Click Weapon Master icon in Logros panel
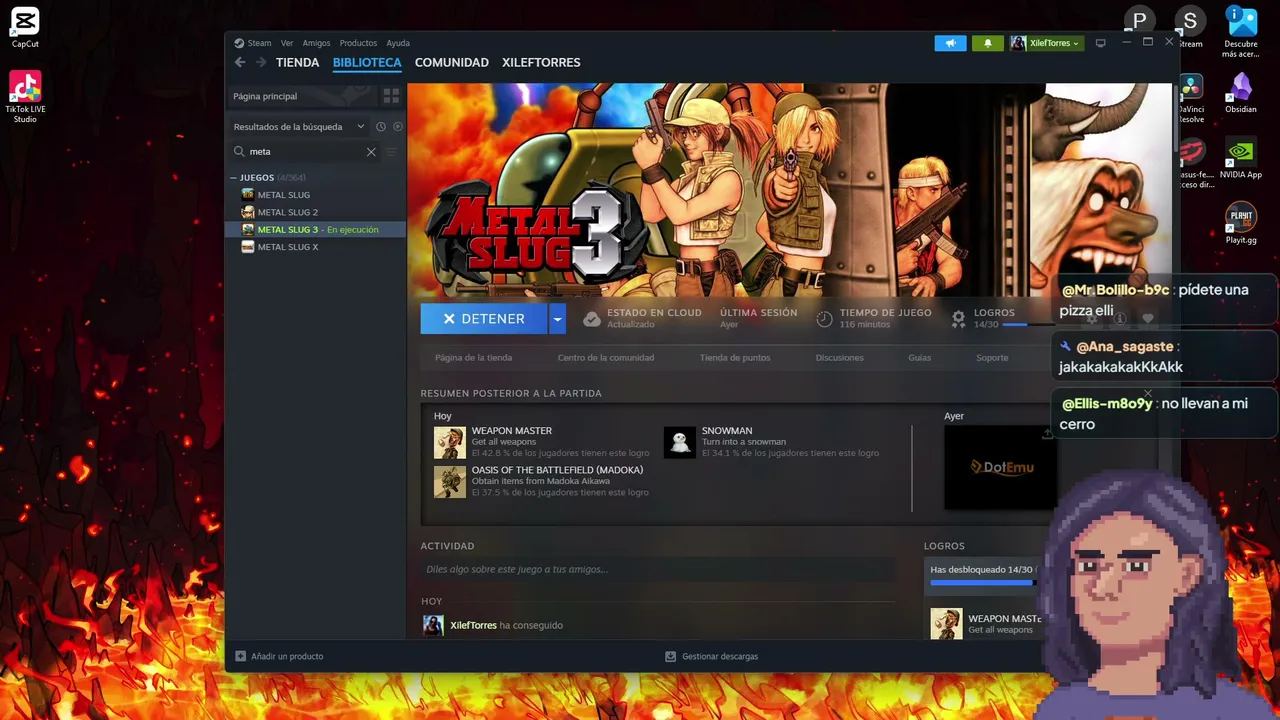 946,624
